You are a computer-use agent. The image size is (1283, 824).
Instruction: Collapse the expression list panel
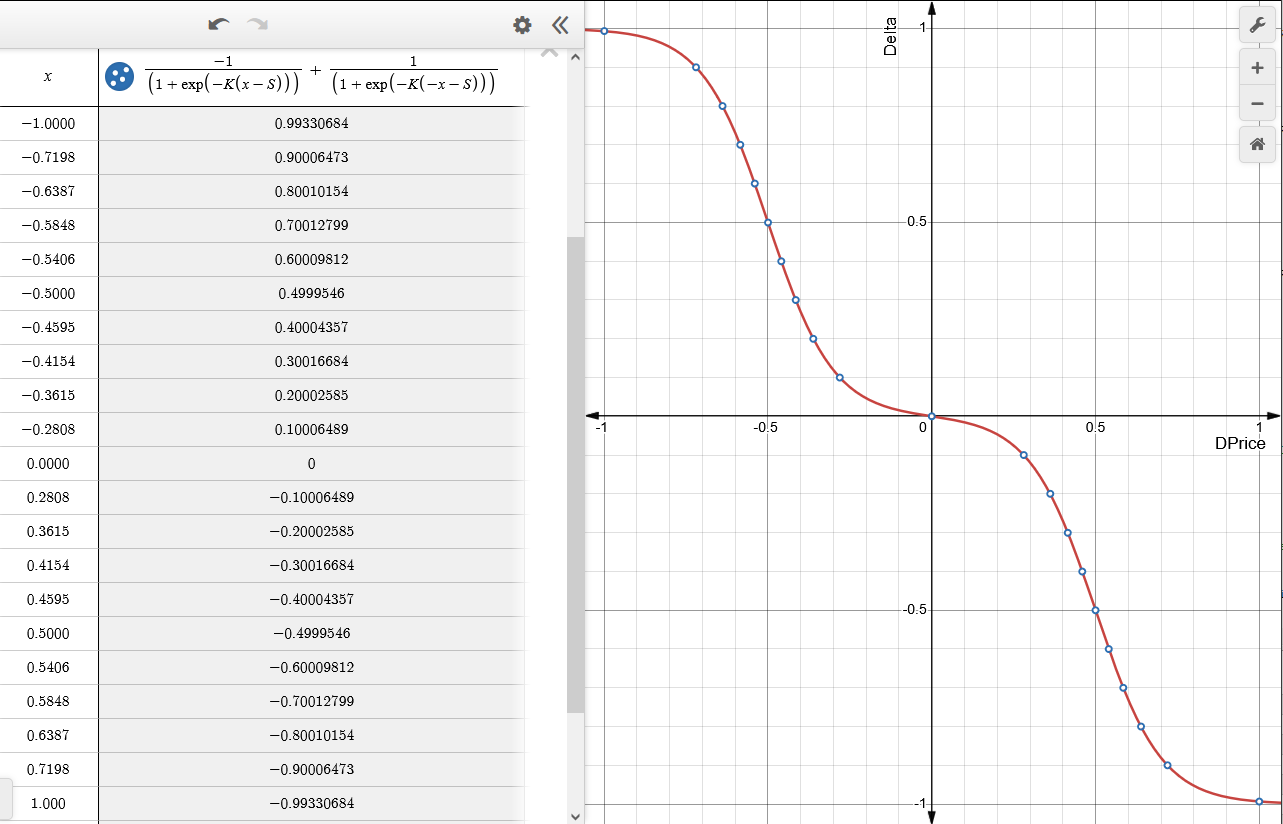point(560,25)
